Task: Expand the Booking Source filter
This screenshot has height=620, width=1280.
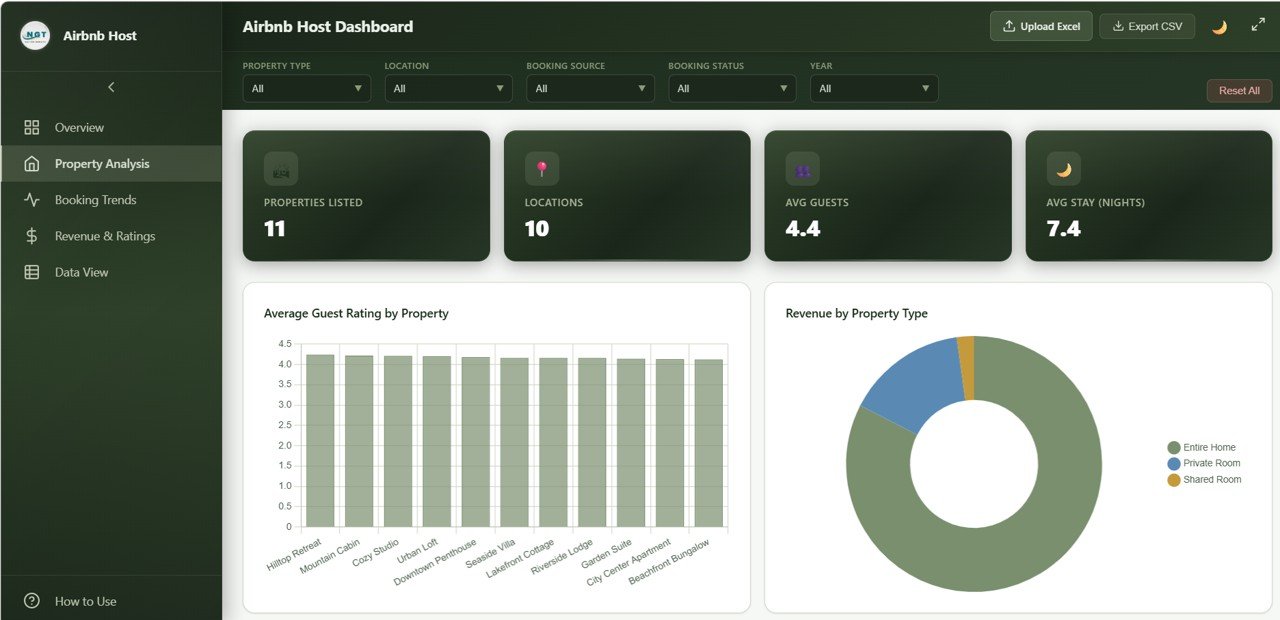Action: coord(590,89)
